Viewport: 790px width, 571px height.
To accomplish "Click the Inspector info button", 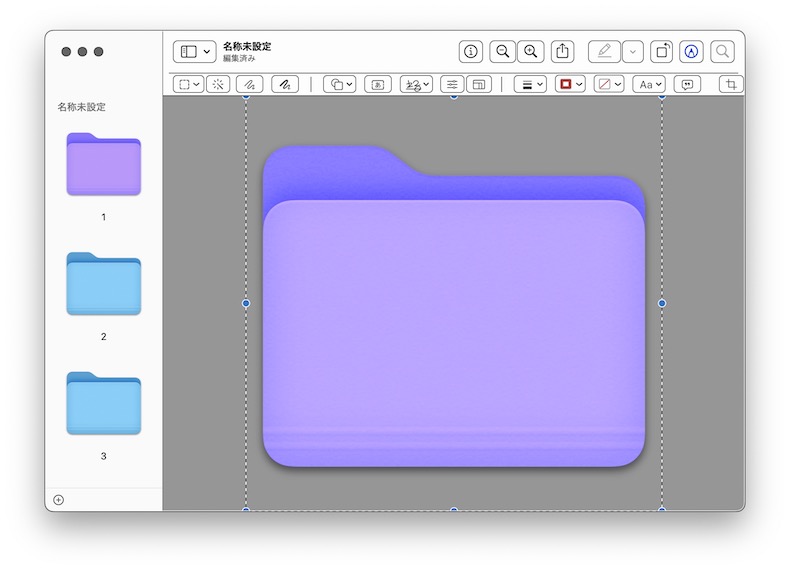I will coord(471,51).
